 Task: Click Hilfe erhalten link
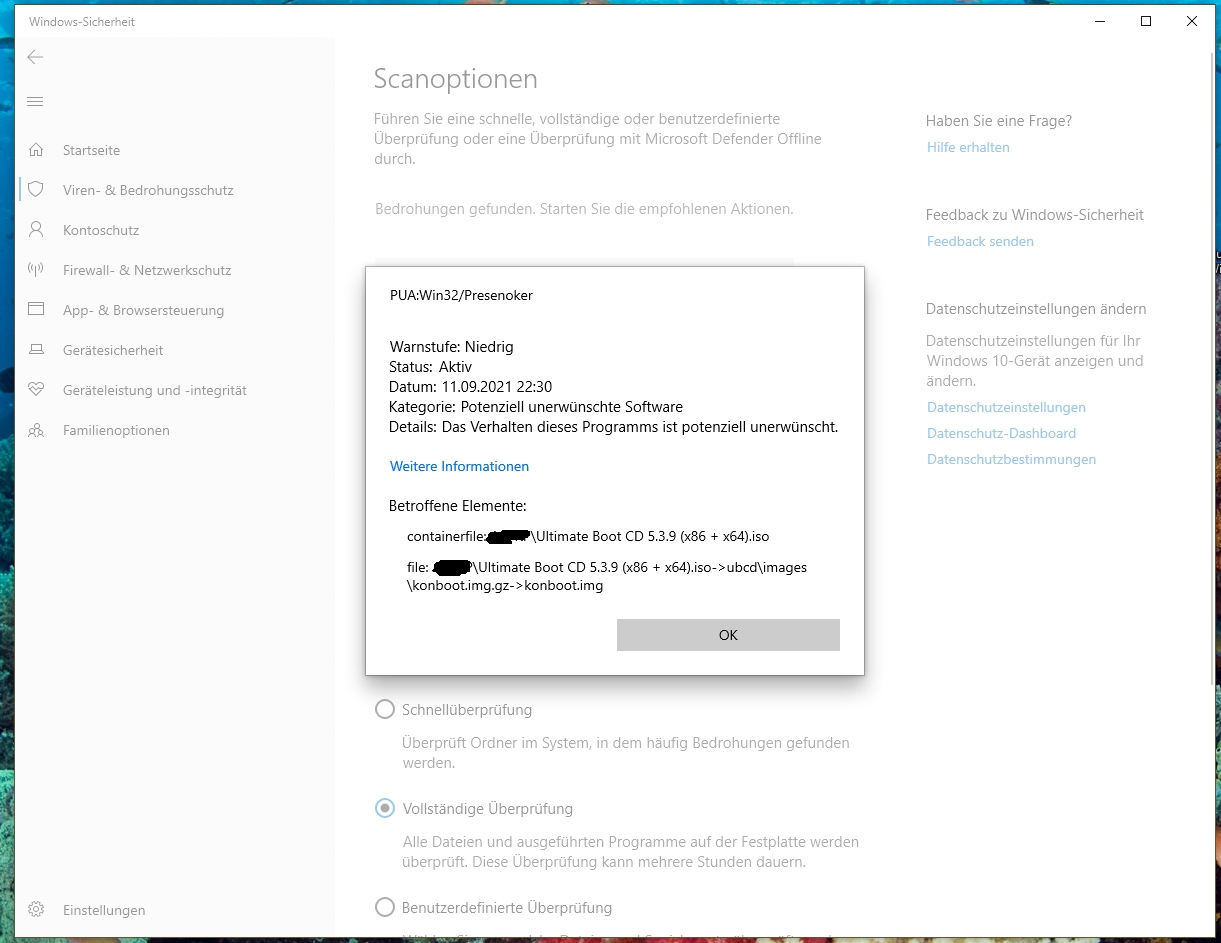pyautogui.click(x=968, y=147)
